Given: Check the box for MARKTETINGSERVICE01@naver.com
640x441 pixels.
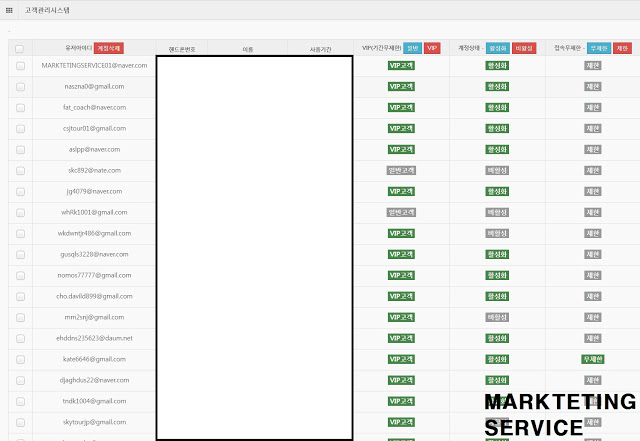Looking at the screenshot, I should click(20, 65).
